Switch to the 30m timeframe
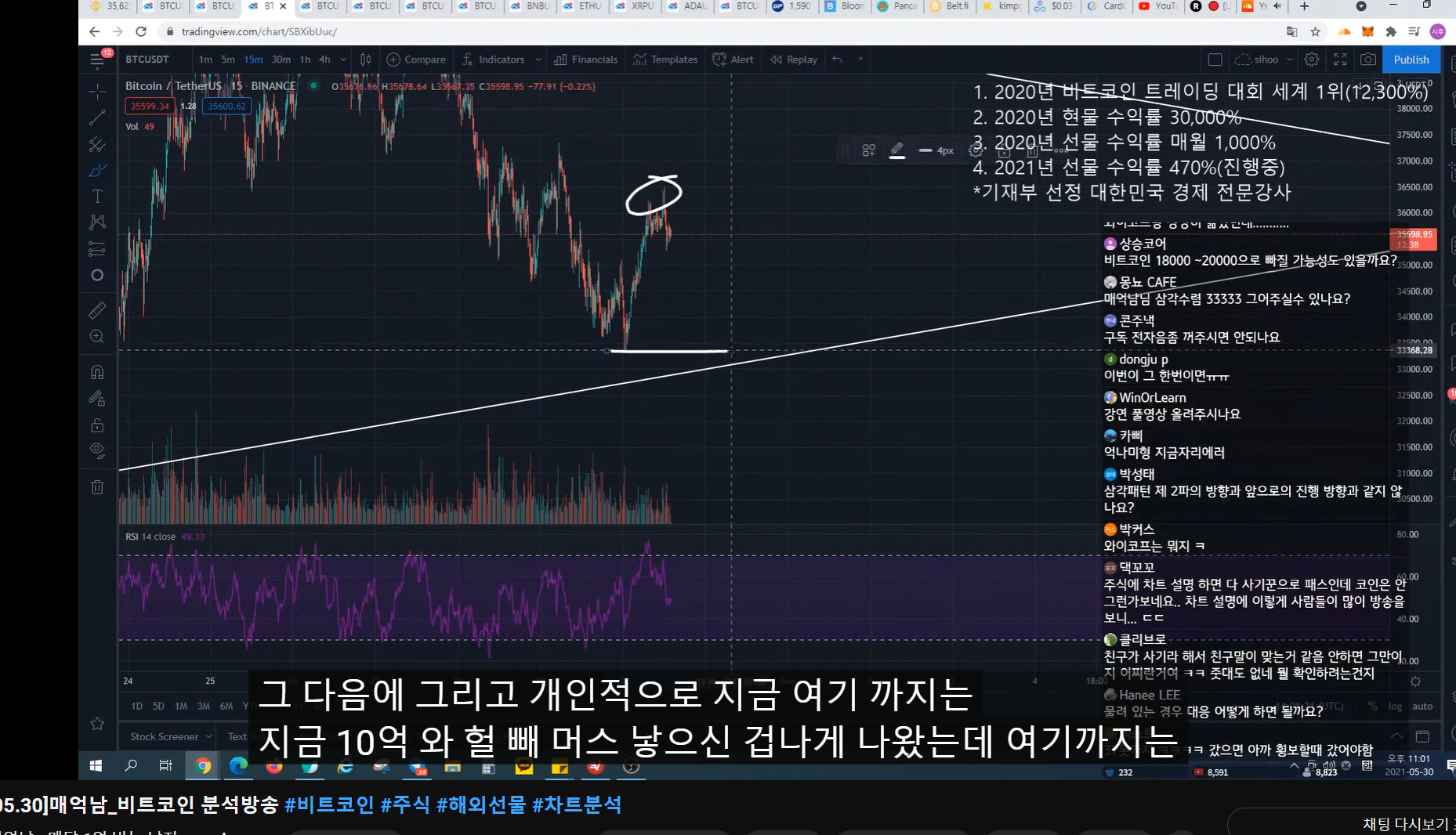This screenshot has height=835, width=1456. click(281, 60)
